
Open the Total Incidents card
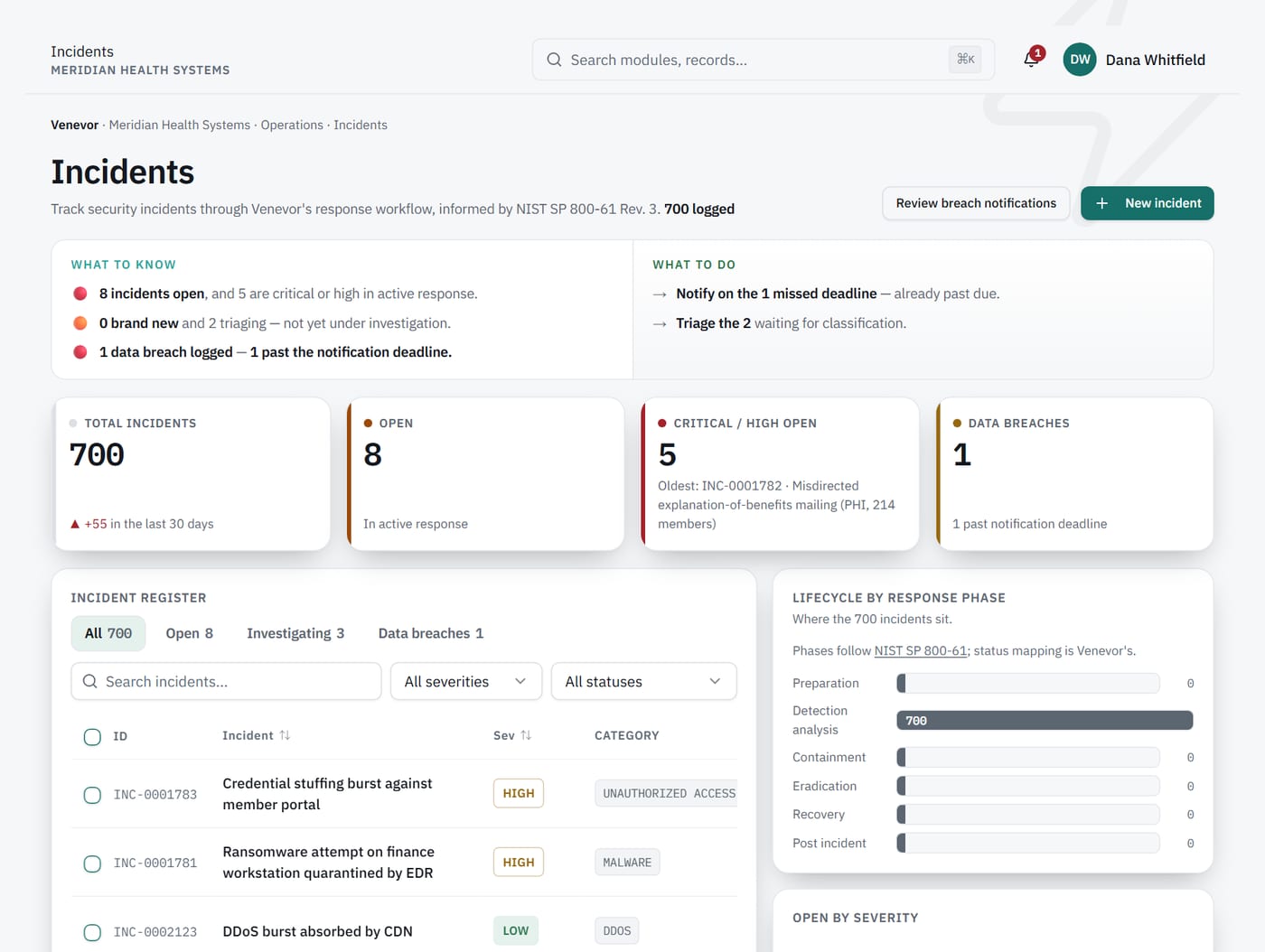[x=192, y=474]
